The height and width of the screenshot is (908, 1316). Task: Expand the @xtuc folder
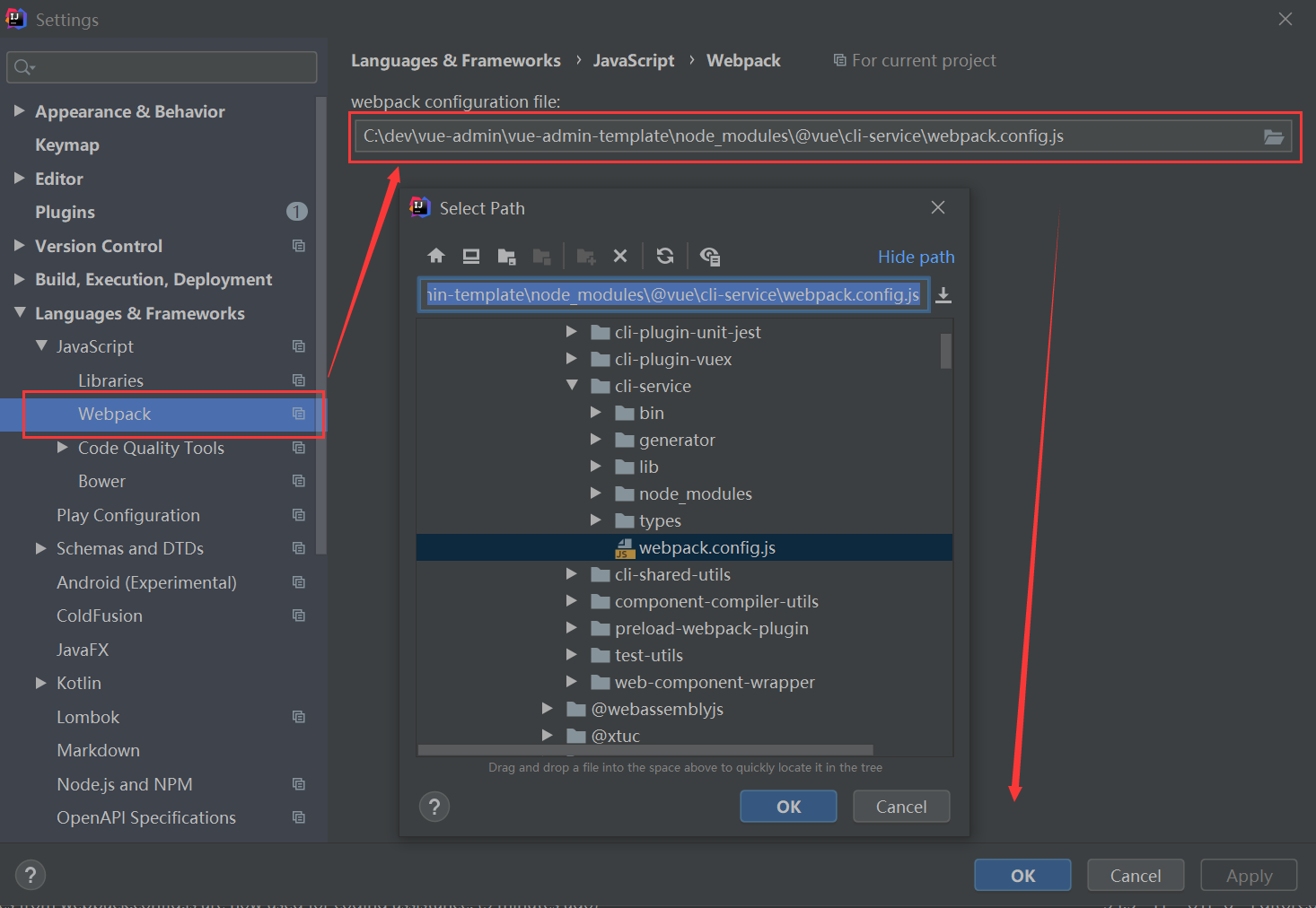pos(548,736)
